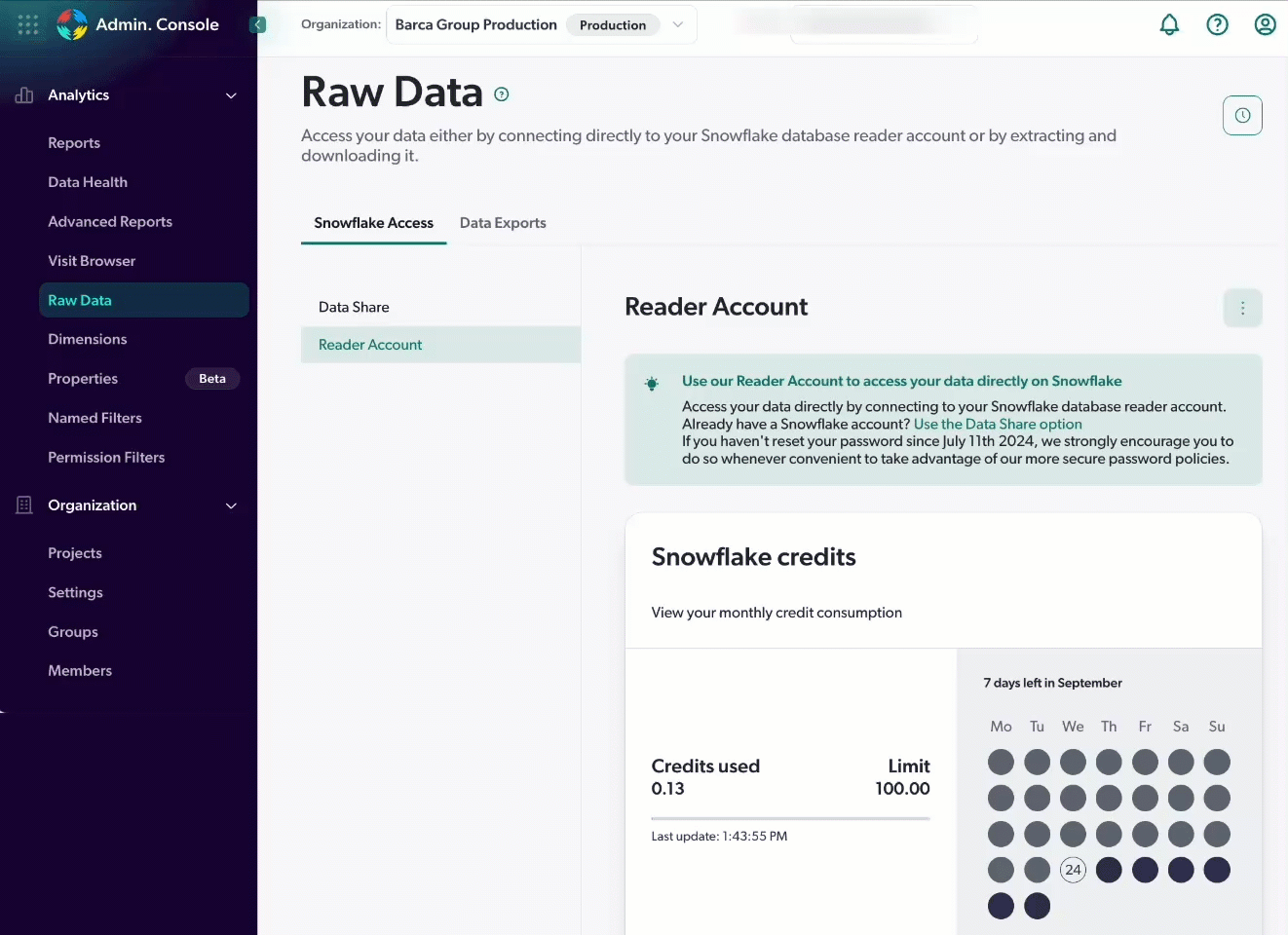Click the apps grid icon top left
Screen dimensions: 1288x935
pyautogui.click(x=27, y=24)
